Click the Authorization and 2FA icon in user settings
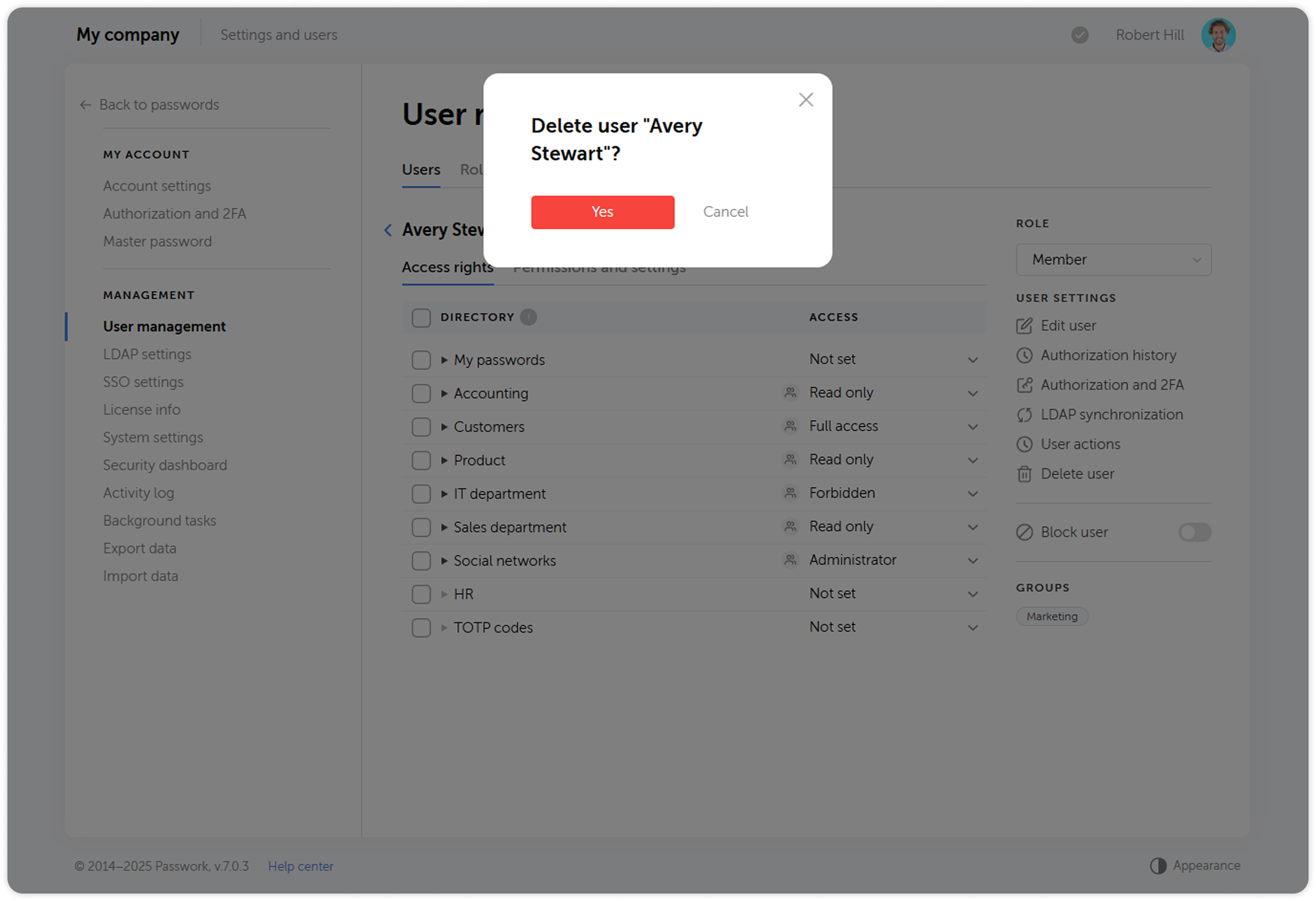The width and height of the screenshot is (1316, 901). coord(1025,385)
